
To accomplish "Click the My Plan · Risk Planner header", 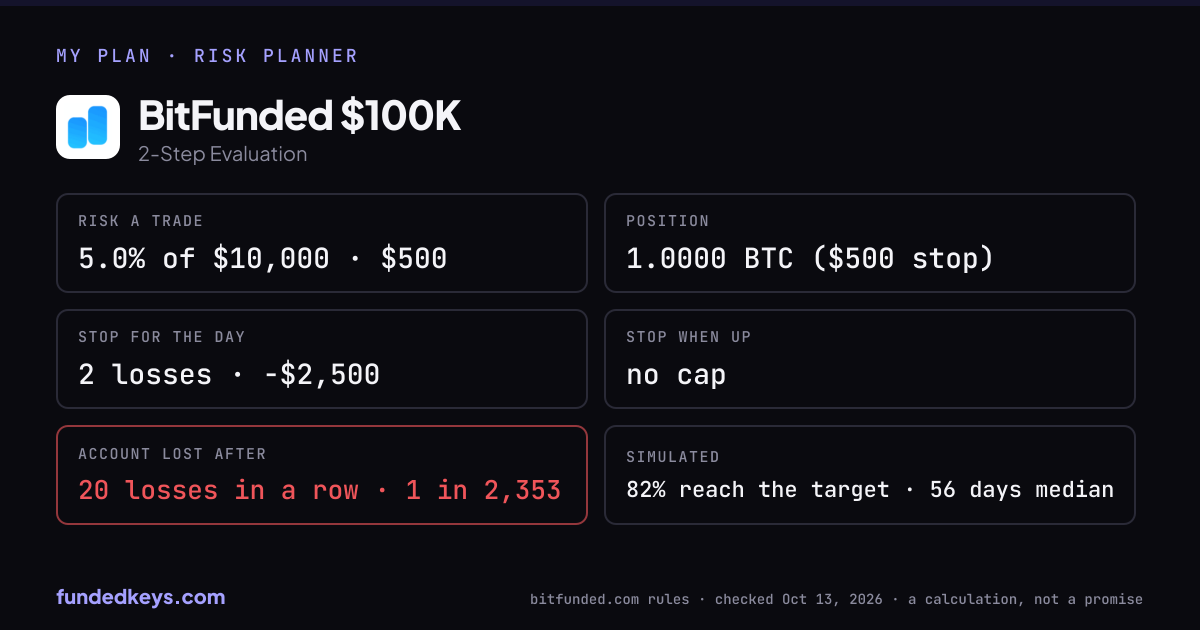I will click(x=207, y=56).
